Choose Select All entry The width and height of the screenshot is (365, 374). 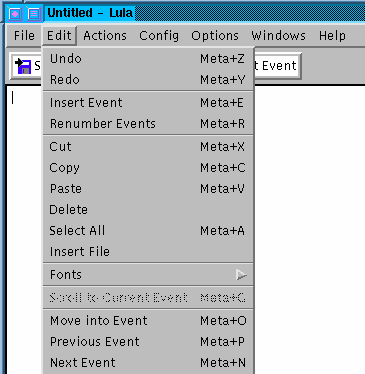point(148,231)
